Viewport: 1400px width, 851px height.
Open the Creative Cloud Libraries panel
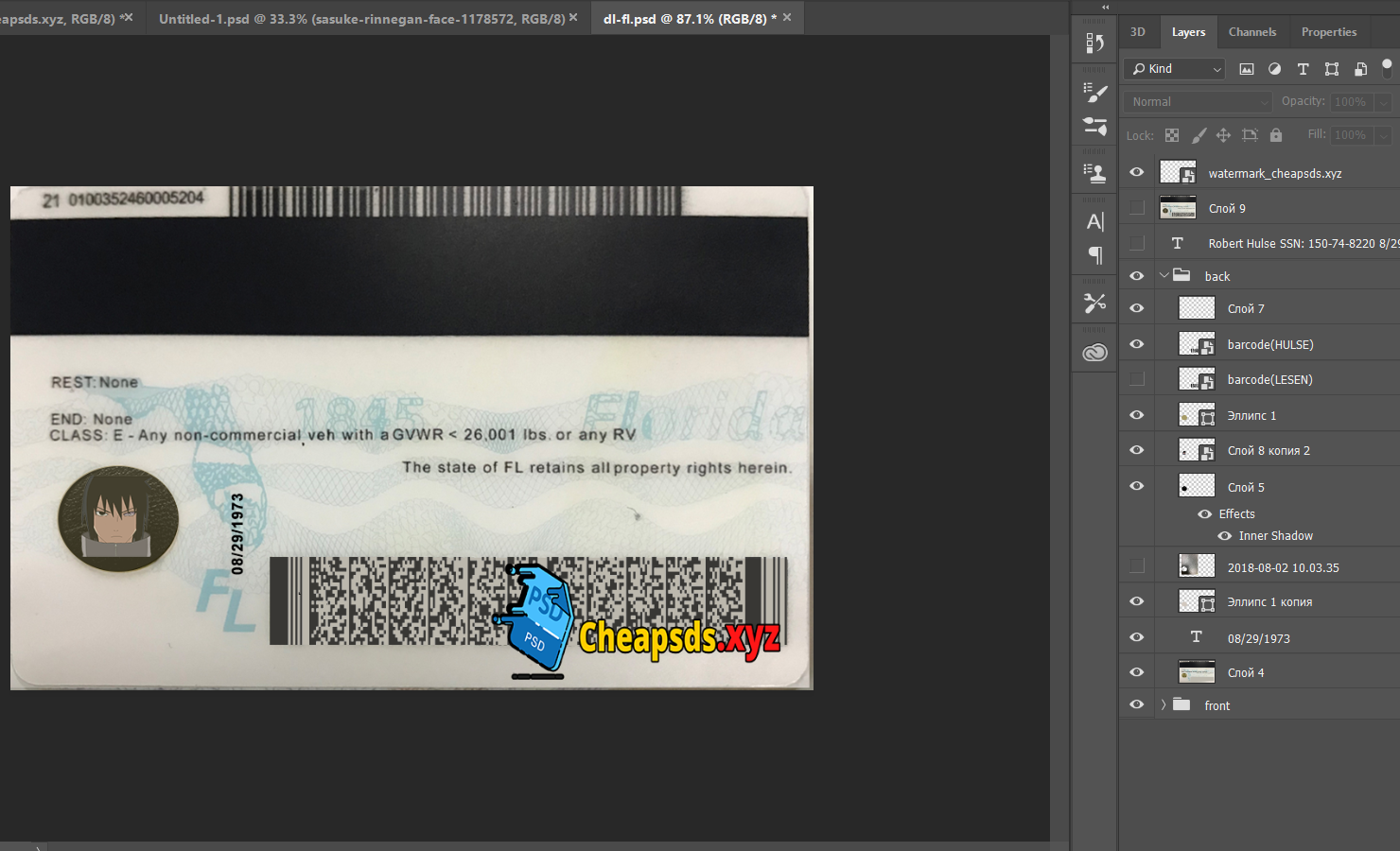coord(1094,353)
